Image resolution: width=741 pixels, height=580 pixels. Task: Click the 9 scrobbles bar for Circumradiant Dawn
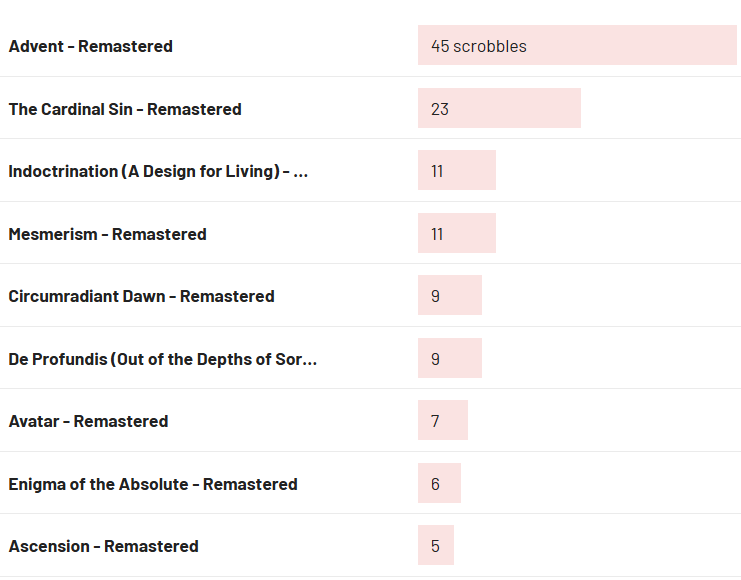click(x=449, y=295)
